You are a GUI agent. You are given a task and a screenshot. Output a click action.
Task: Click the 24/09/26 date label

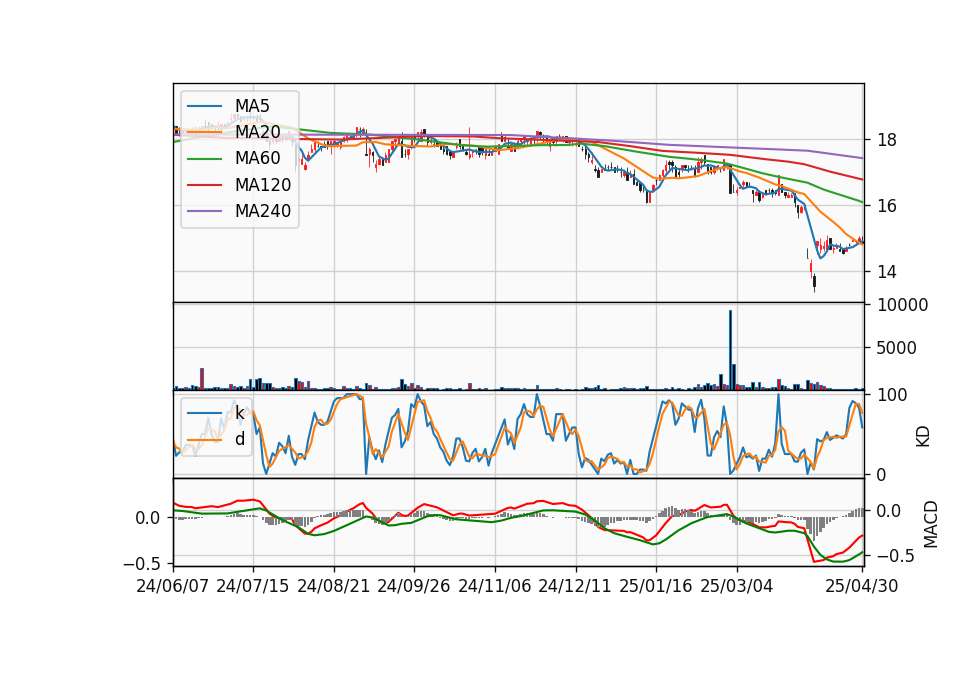pos(414,586)
